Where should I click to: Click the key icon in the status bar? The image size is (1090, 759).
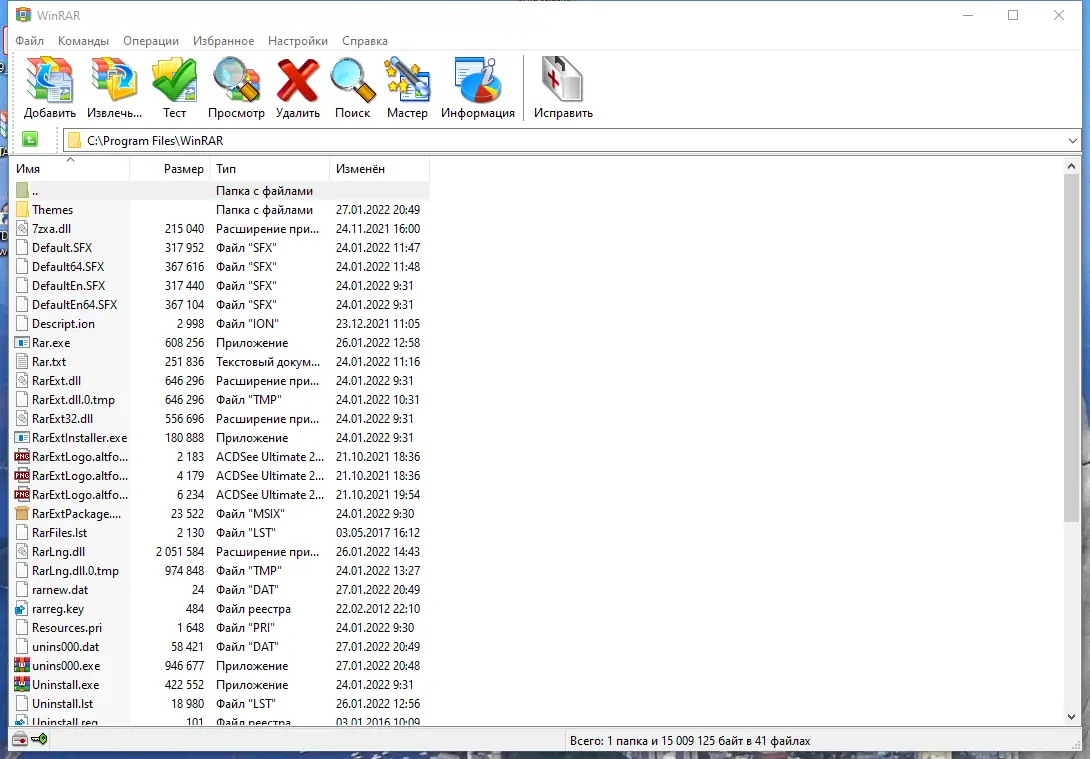tap(38, 738)
